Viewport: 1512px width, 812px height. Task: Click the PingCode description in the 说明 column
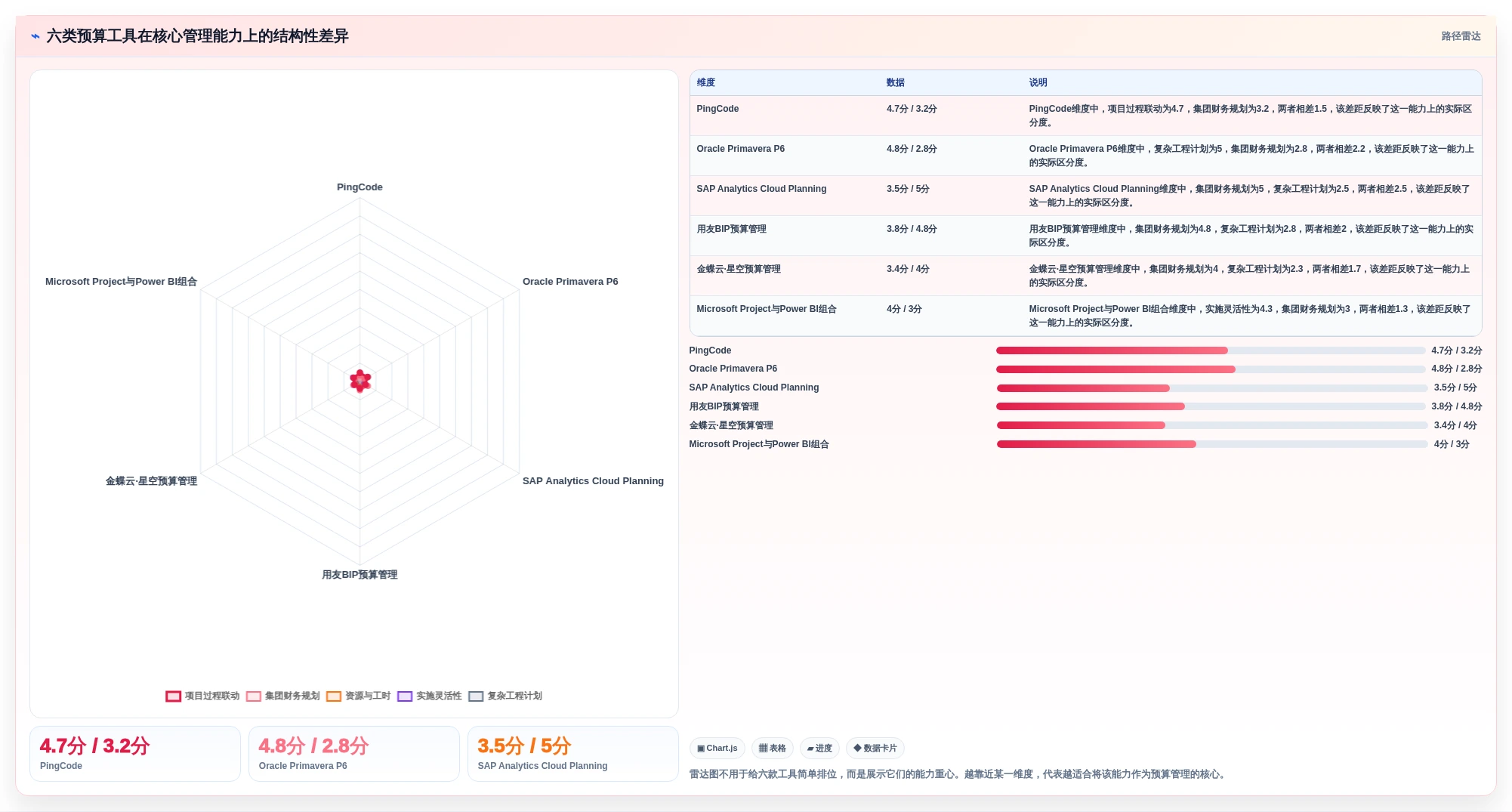coord(1251,116)
